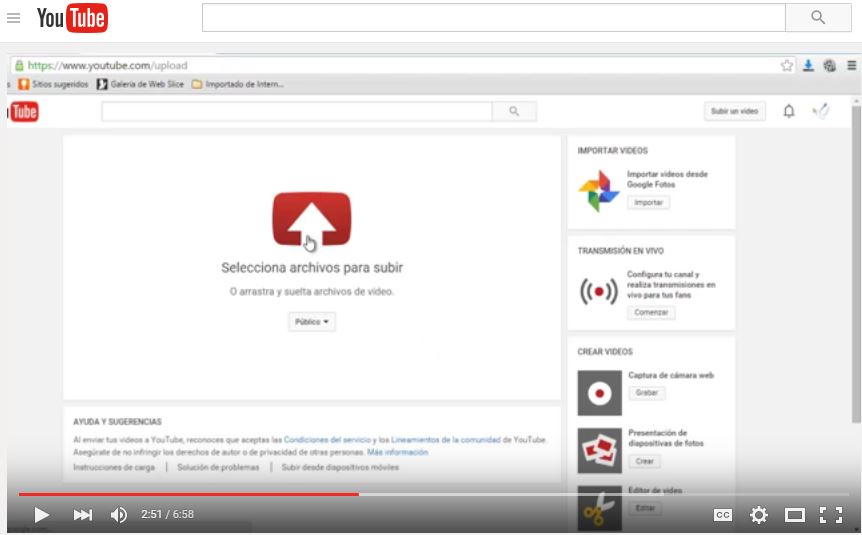Click the video editor scissors icon
Screen dimensions: 862x535
coord(599,508)
